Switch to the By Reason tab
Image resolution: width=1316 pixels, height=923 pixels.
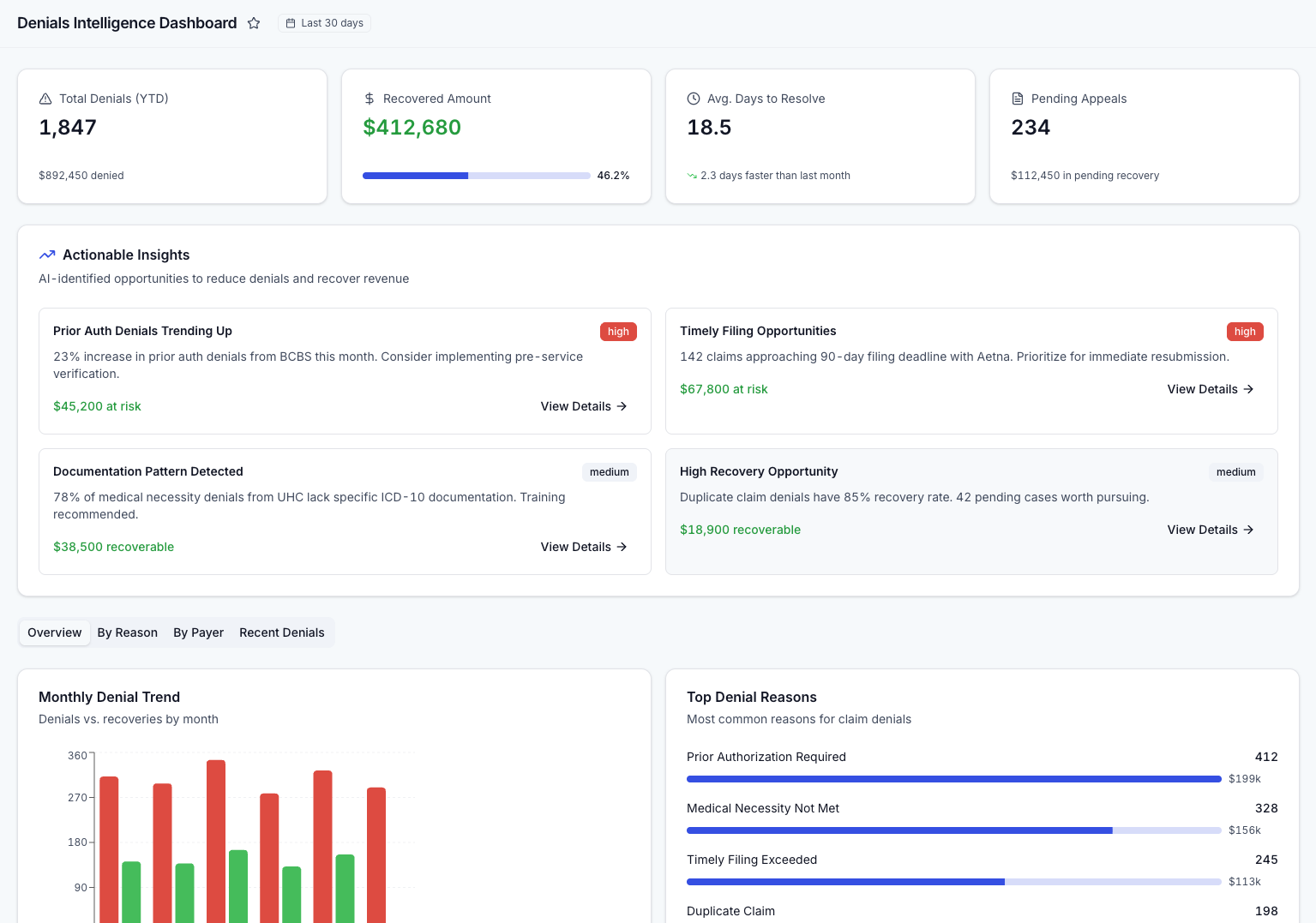127,632
